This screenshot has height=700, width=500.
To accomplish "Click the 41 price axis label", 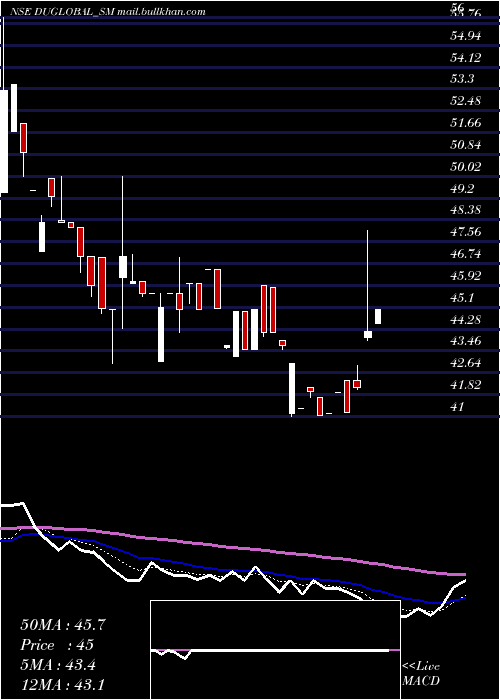I will tap(458, 406).
